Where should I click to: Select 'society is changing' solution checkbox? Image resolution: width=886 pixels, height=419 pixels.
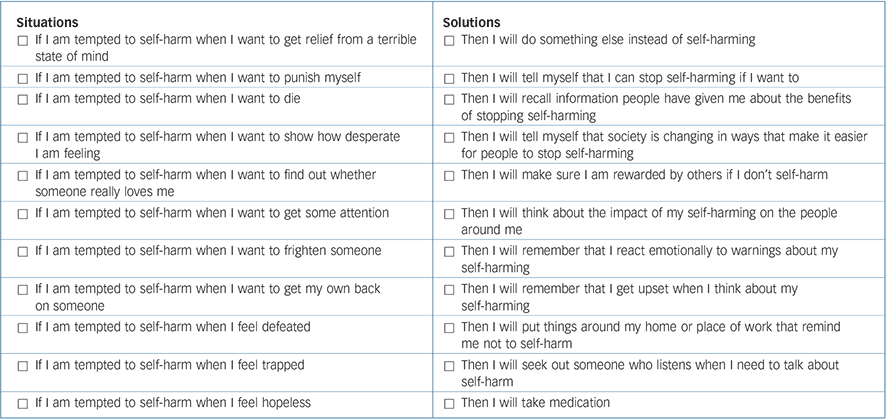[x=451, y=137]
